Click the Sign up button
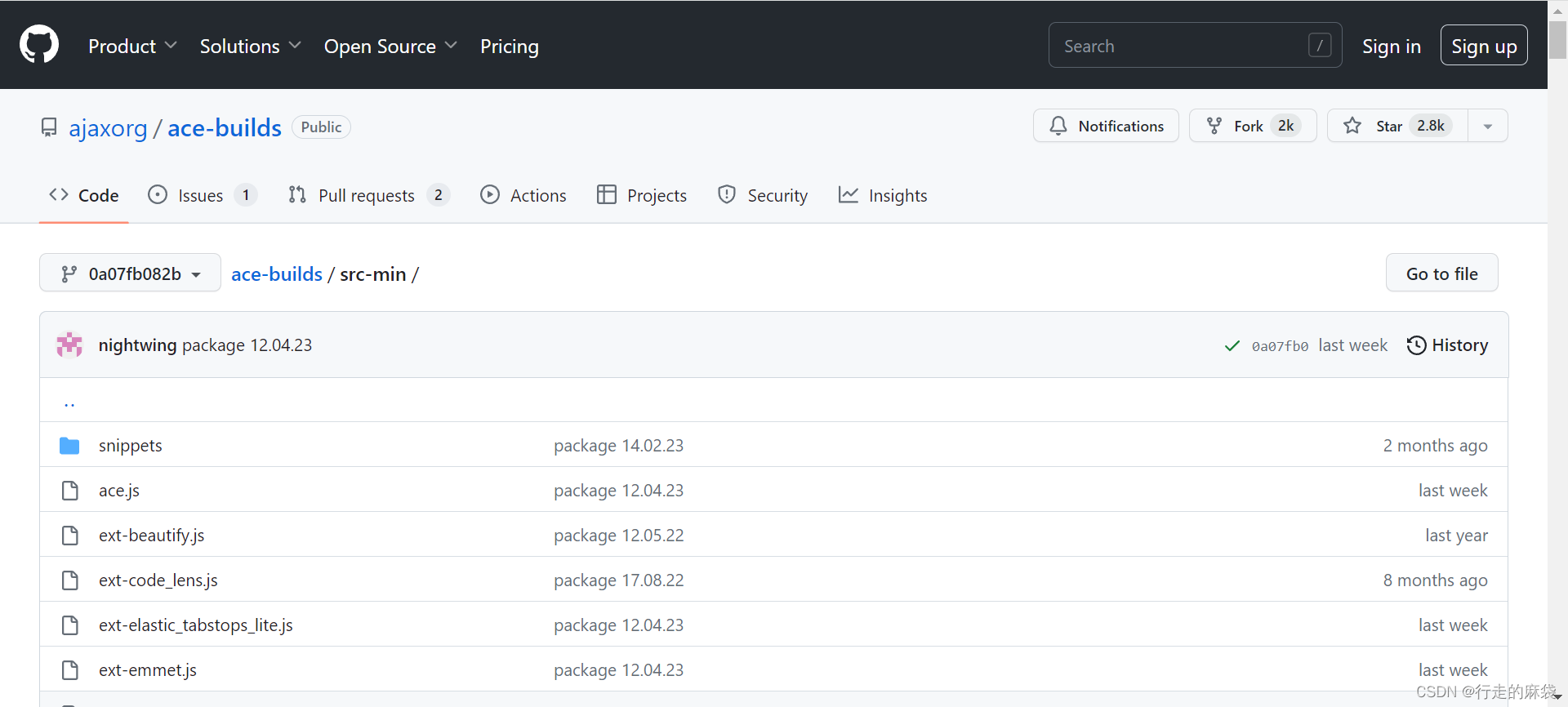 (x=1484, y=46)
